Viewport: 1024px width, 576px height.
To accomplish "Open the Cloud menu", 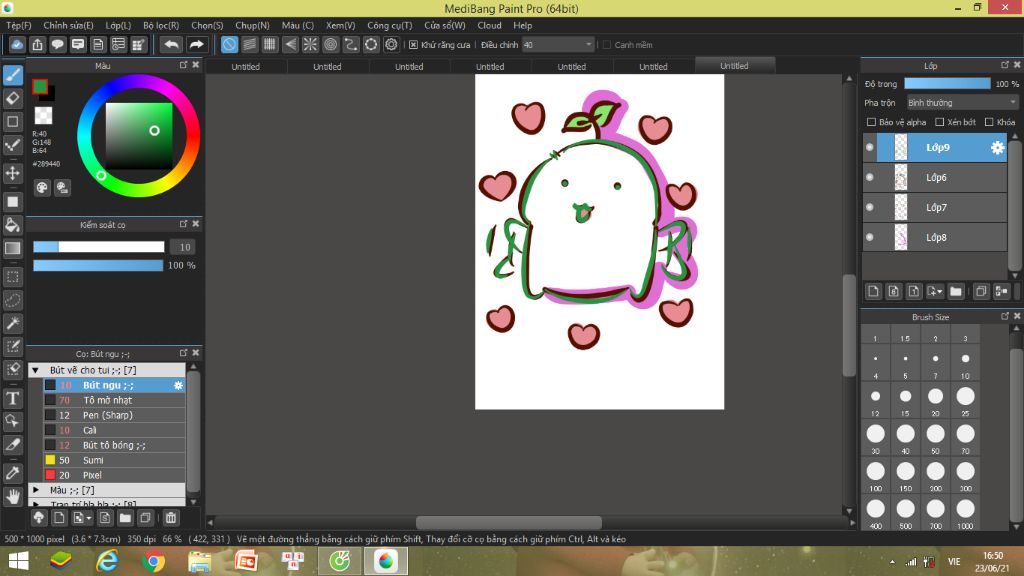I will click(489, 25).
